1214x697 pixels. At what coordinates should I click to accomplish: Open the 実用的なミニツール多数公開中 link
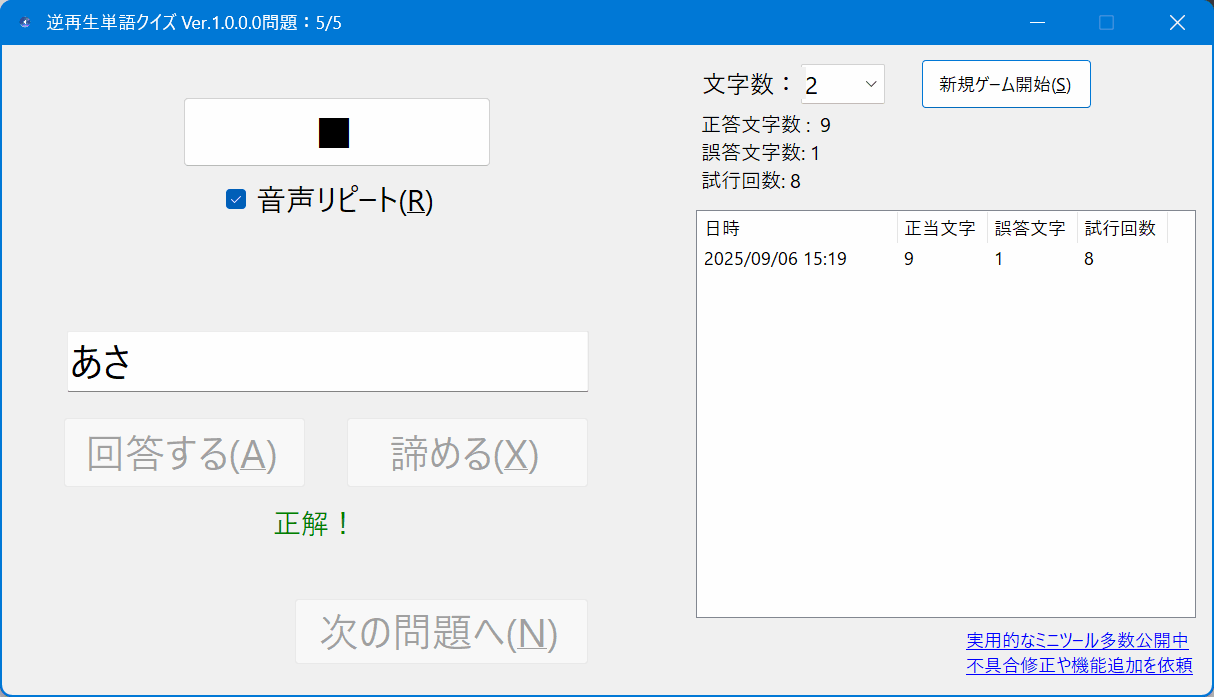(1077, 641)
